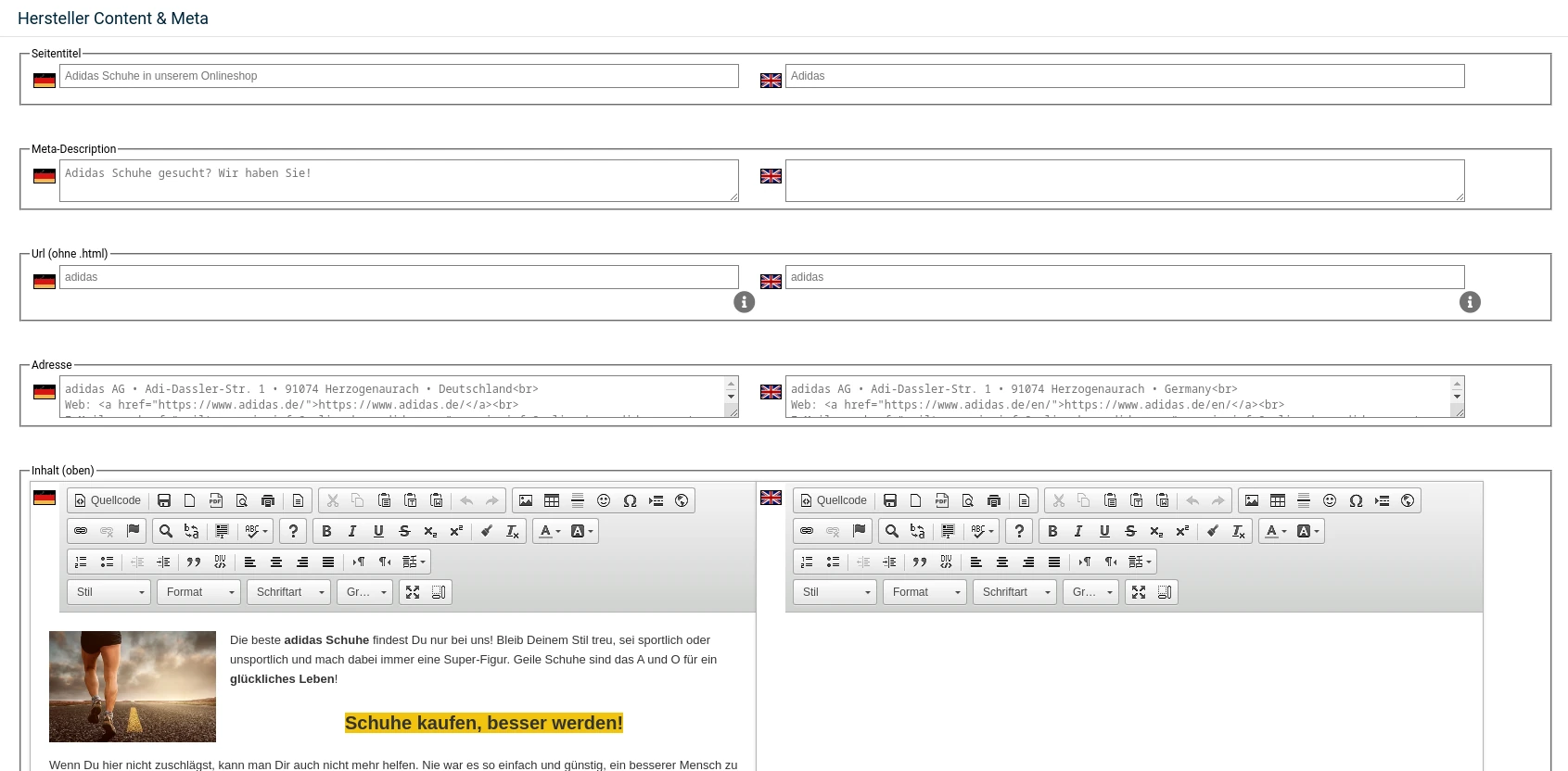Screen dimensions: 1568x771
Task: Focus English Url input with adidas
Action: pos(1125,277)
